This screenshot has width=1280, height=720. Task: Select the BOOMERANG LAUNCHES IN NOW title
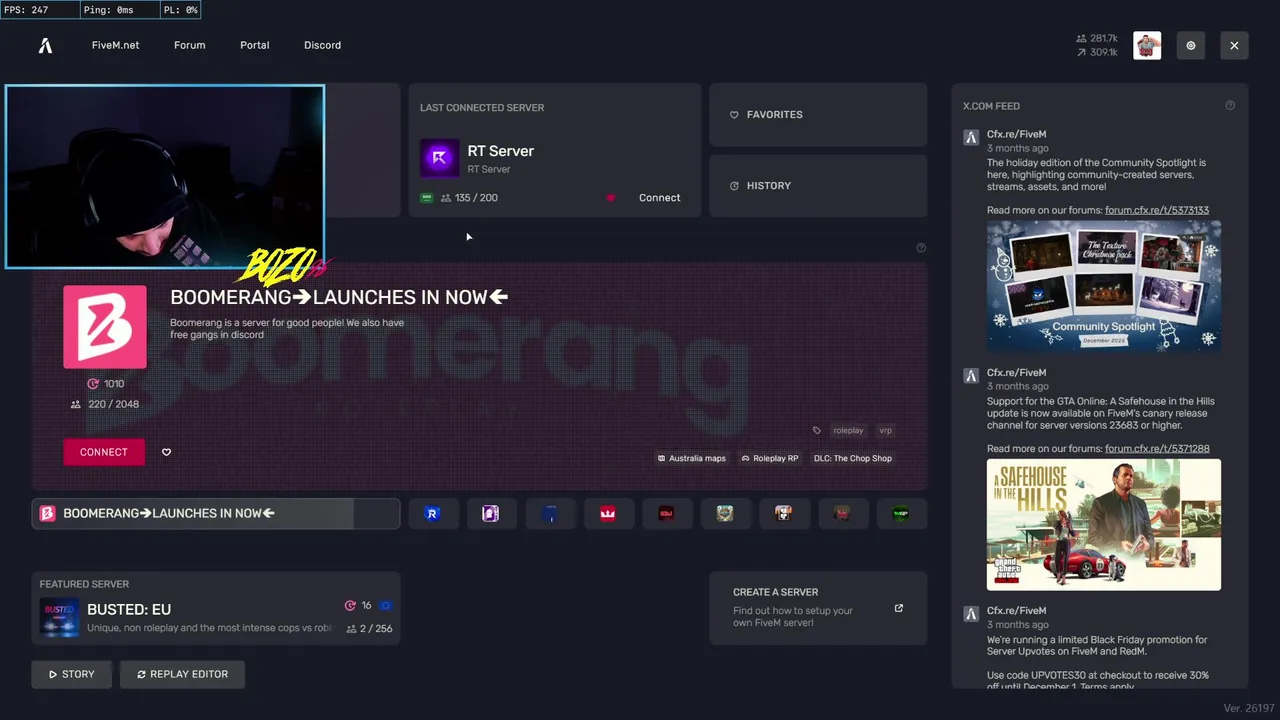tap(339, 297)
